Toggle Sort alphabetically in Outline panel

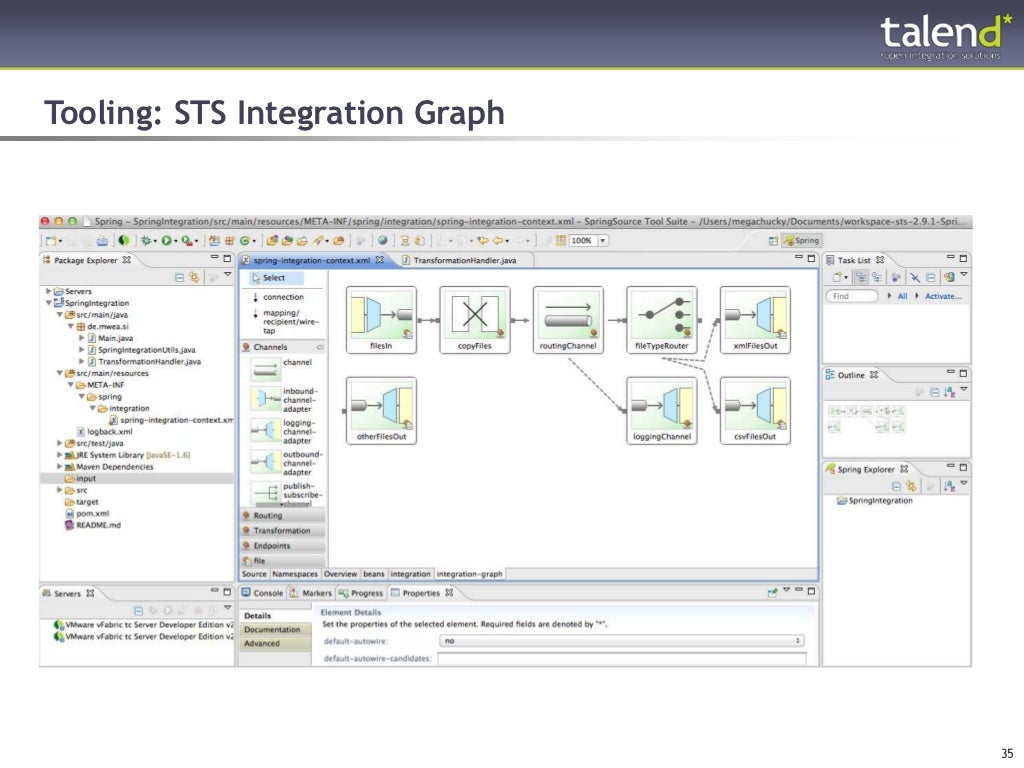[950, 392]
